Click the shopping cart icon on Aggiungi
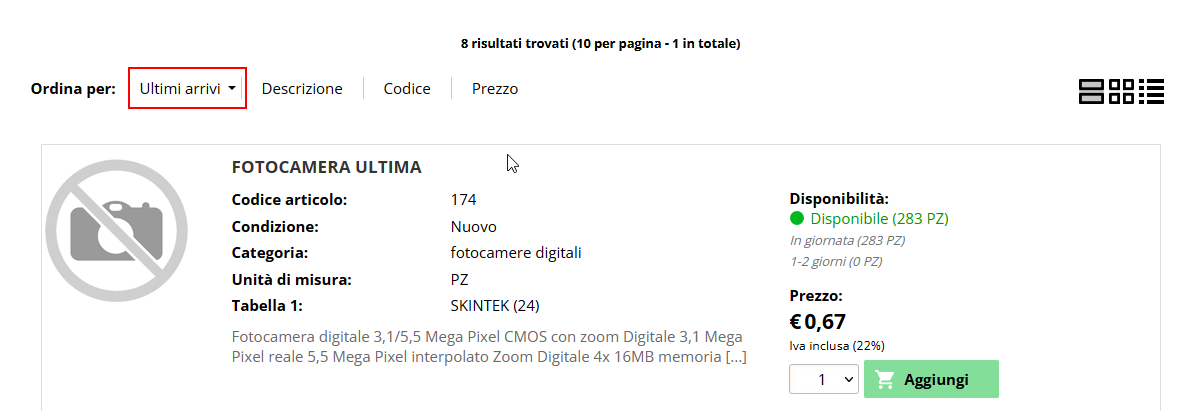1189x411 pixels. 883,379
